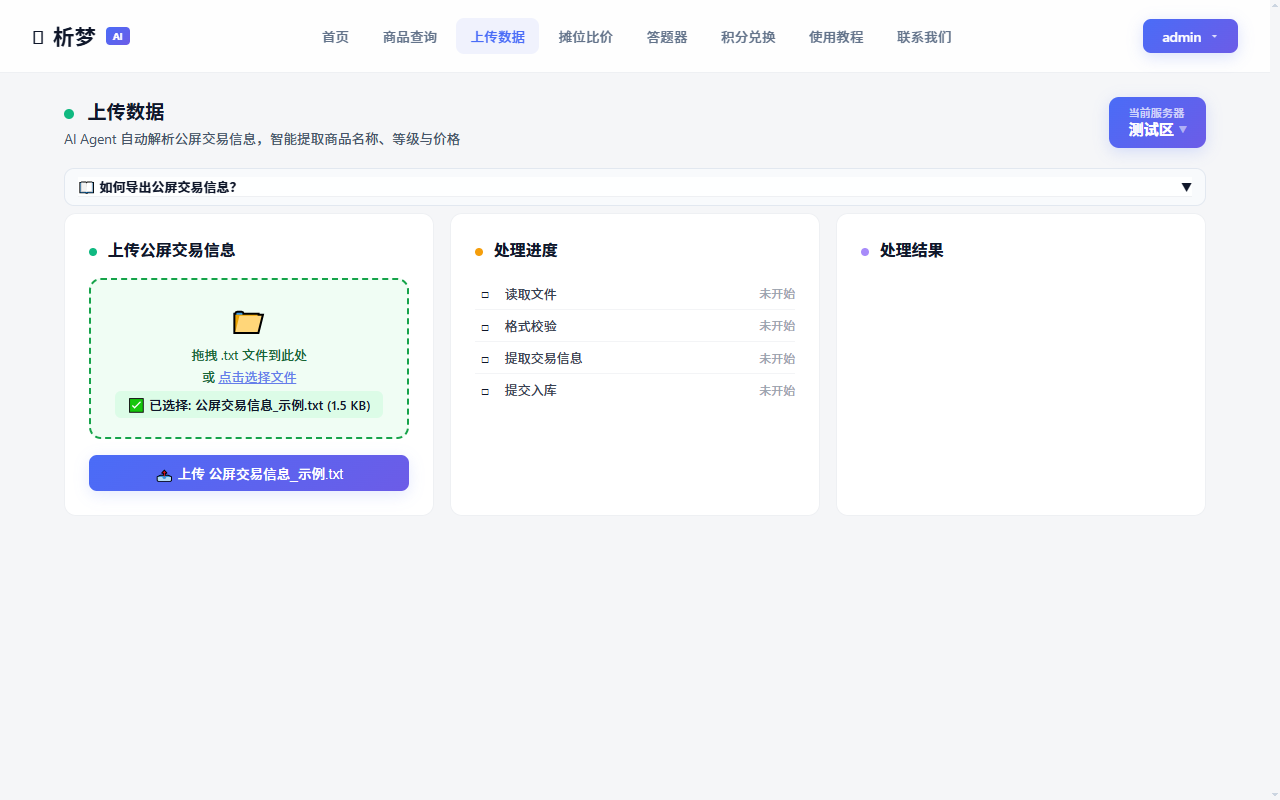
Task: Click 未开始 status of 提交入库
Action: 777,390
